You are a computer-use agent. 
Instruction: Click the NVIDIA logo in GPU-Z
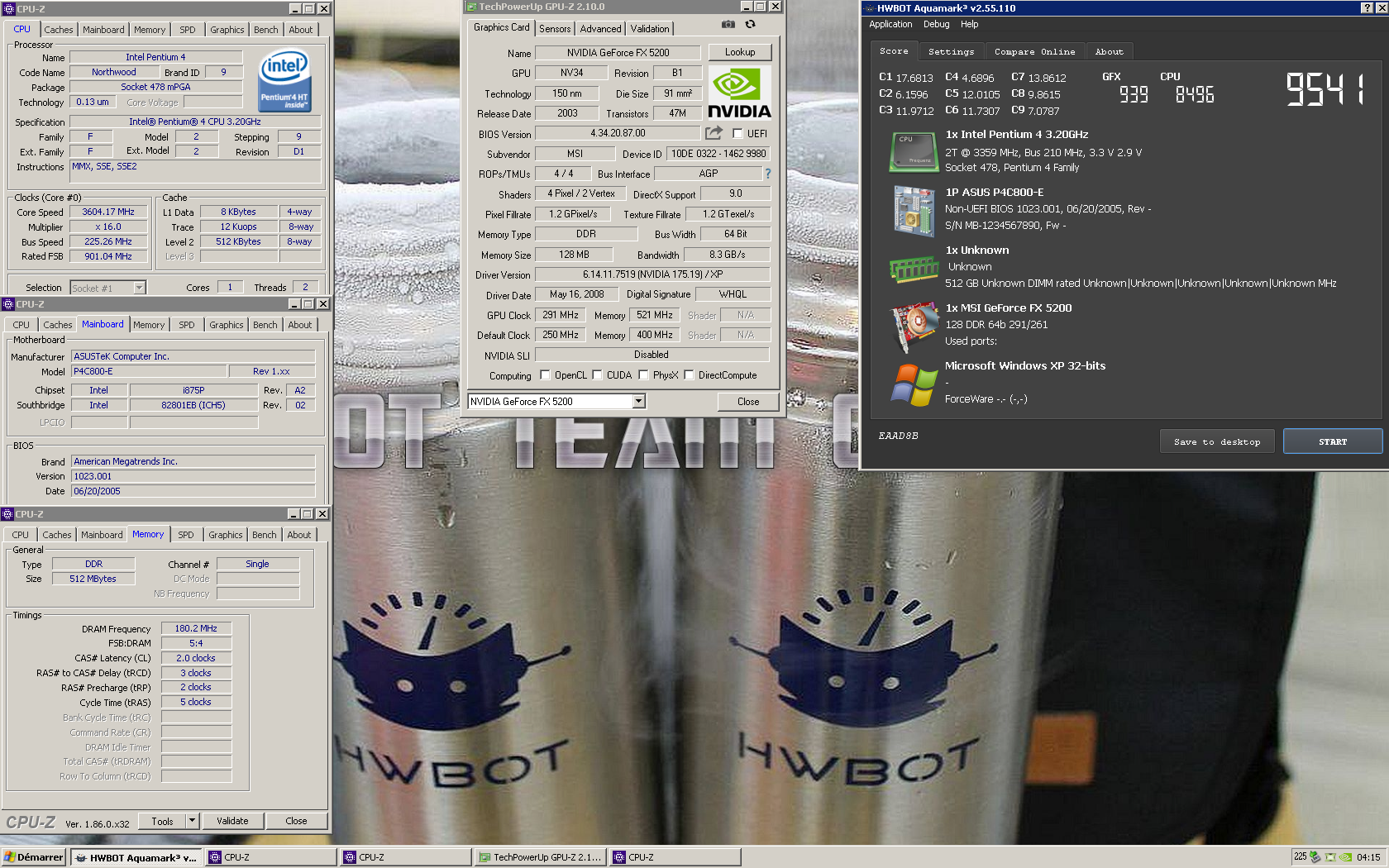(739, 93)
